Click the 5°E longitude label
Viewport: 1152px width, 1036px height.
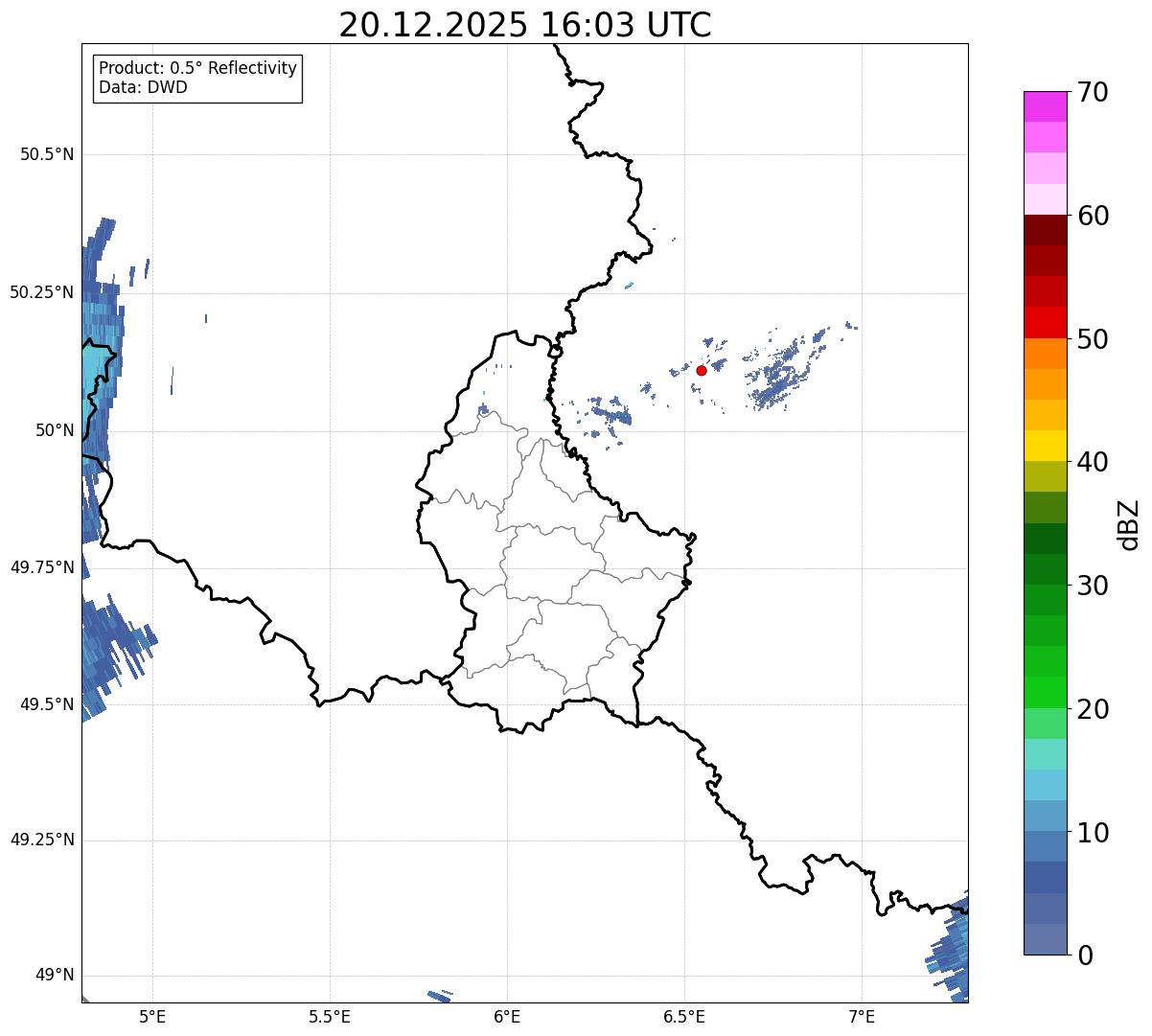tap(152, 1016)
